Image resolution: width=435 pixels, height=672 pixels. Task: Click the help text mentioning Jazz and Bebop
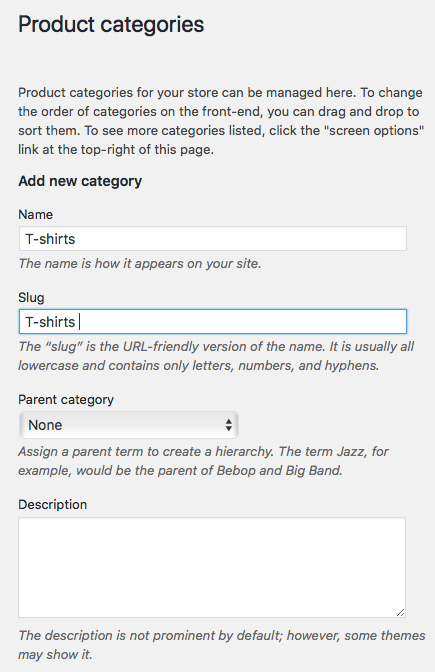[203, 461]
